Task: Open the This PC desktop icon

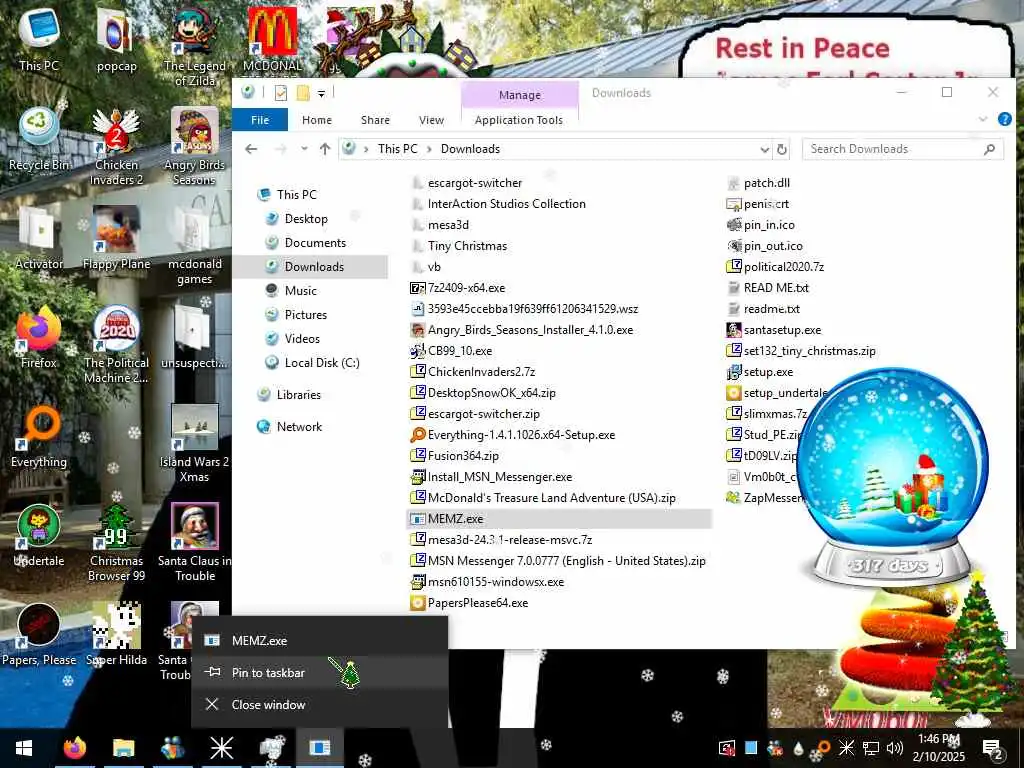Action: pos(39,39)
